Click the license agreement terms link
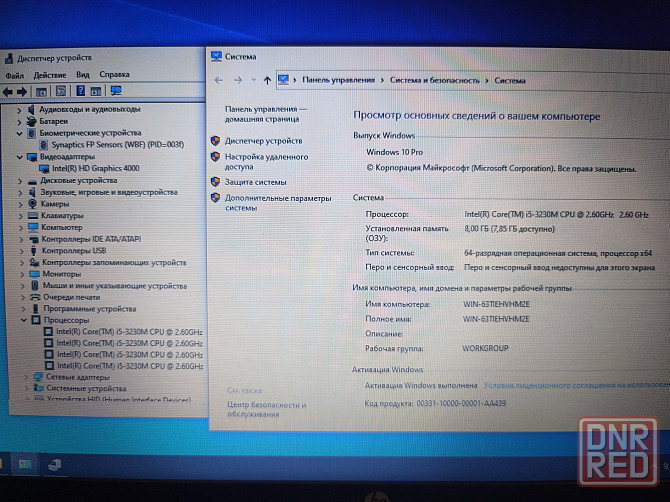 (x=576, y=385)
